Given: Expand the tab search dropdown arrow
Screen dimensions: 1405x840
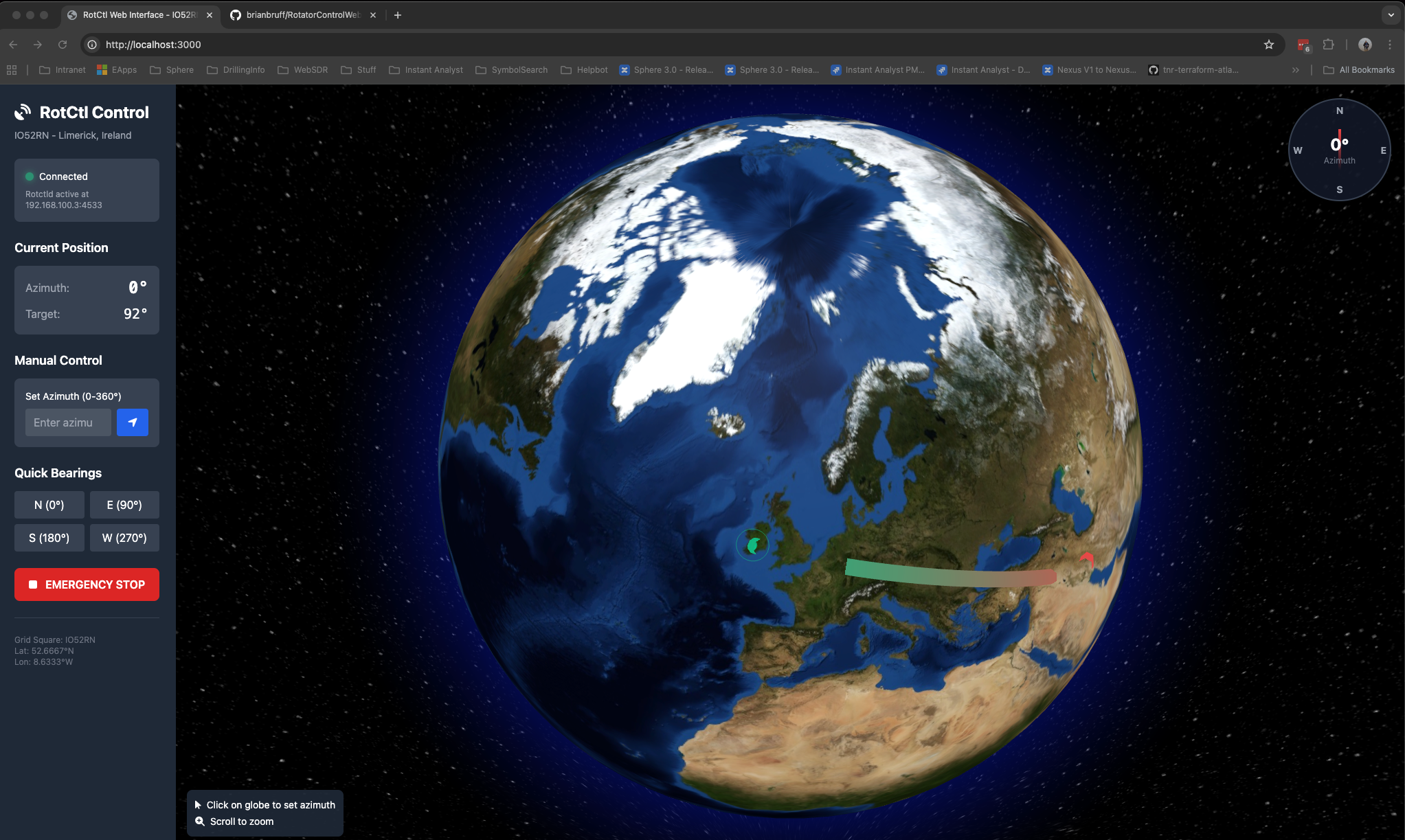Looking at the screenshot, I should click(x=1391, y=15).
